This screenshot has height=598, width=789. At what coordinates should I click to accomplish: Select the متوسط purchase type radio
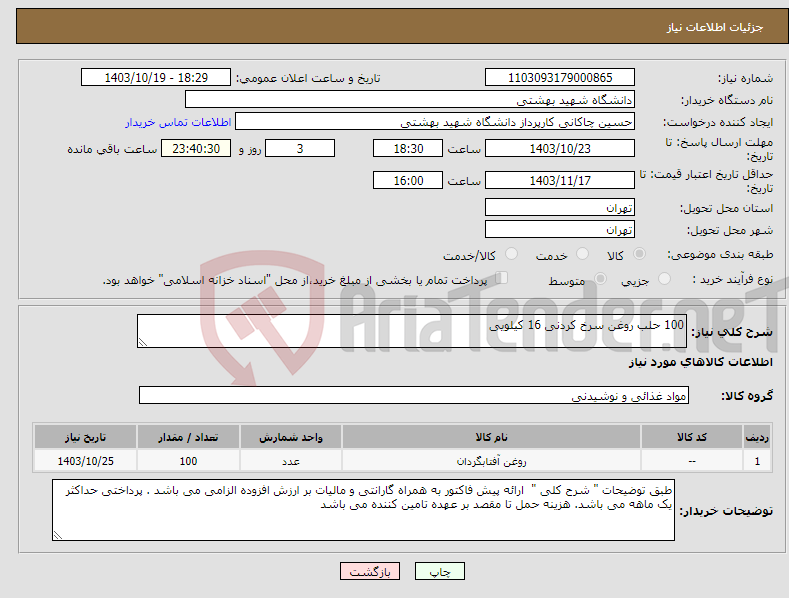click(x=600, y=279)
